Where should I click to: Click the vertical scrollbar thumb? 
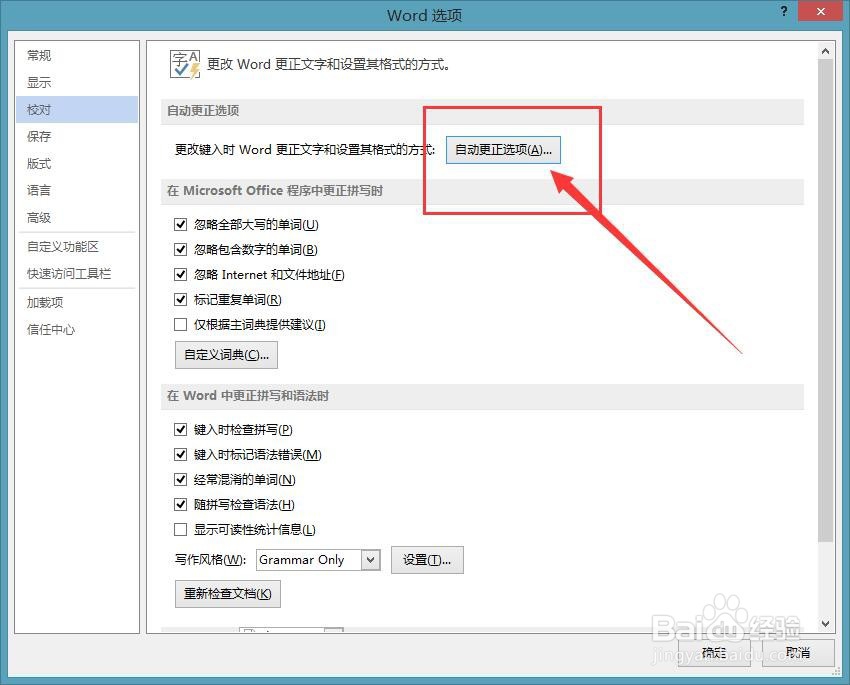click(x=825, y=301)
